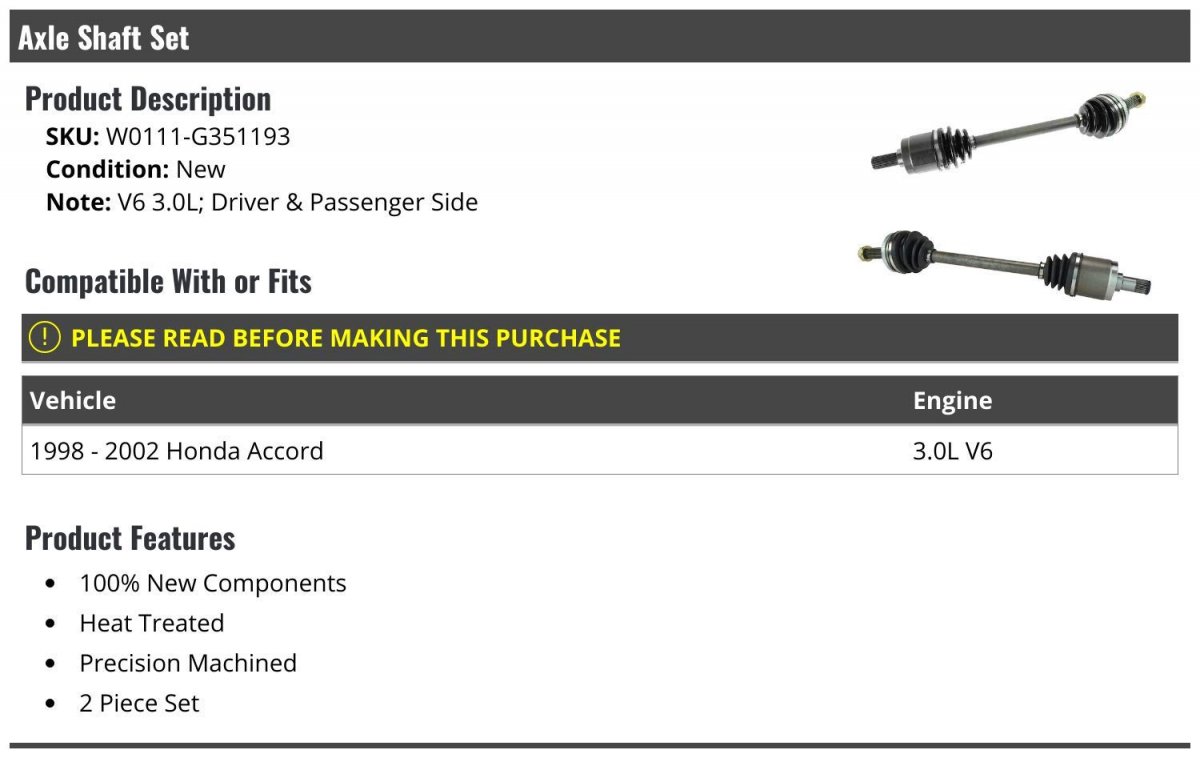Click the 2 Piece Set feature item
This screenshot has width=1200, height=758.
(x=139, y=703)
